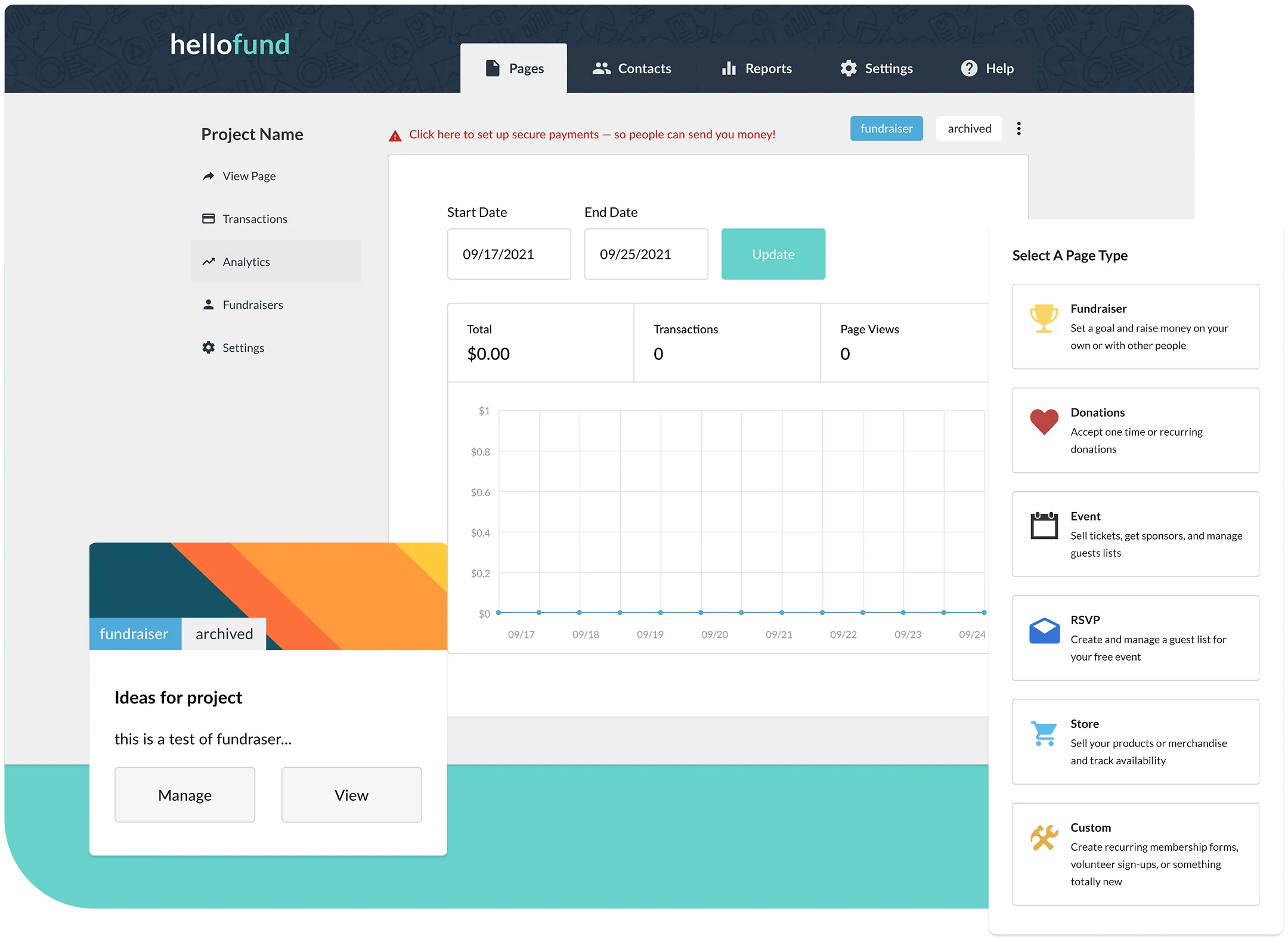Open the Help tab

click(987, 68)
